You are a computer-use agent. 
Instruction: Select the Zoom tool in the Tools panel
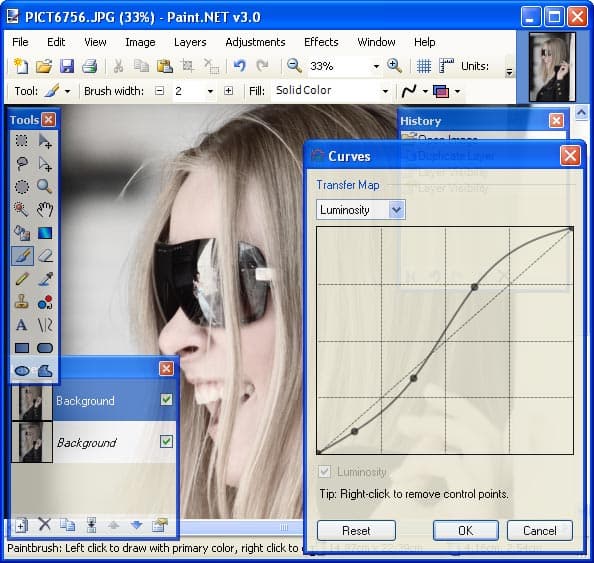click(45, 187)
